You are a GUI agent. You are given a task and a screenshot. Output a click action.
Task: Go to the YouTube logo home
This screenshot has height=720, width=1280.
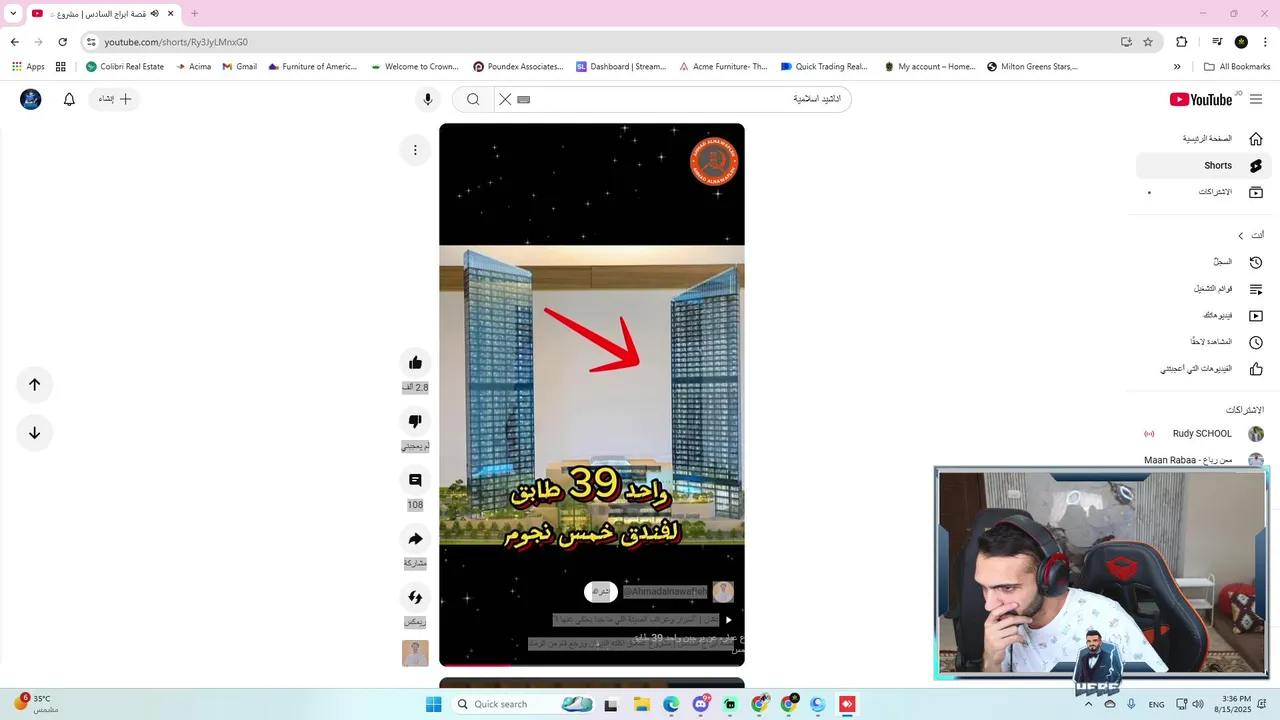point(1201,99)
